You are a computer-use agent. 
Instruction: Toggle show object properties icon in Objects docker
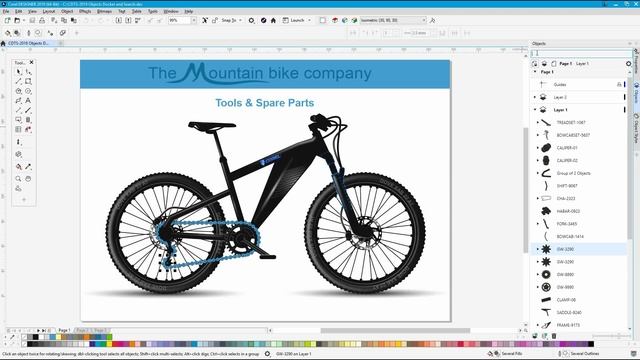535,64
